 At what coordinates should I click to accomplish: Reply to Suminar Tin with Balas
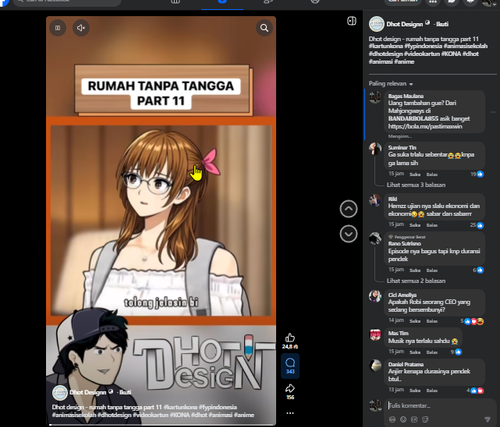[x=432, y=174]
